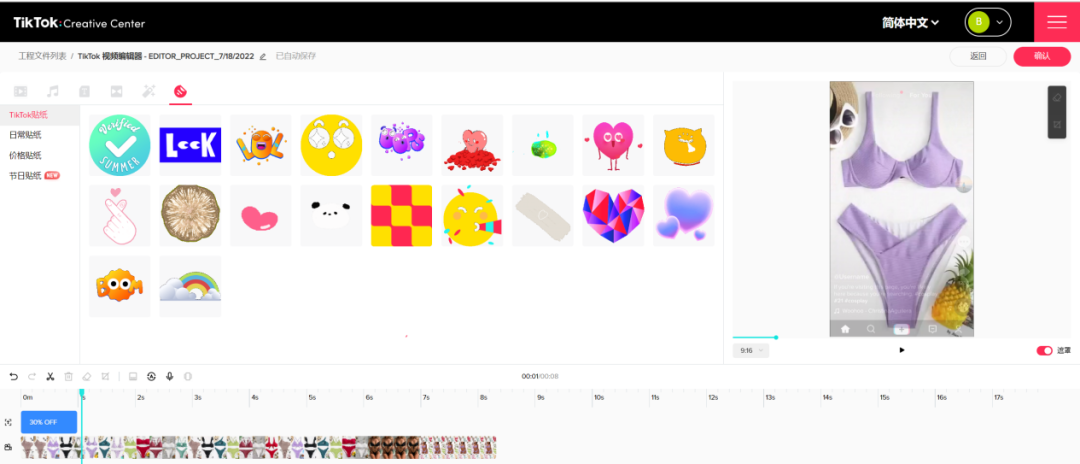
Task: Open the 简体中文 language dropdown
Action: click(910, 22)
